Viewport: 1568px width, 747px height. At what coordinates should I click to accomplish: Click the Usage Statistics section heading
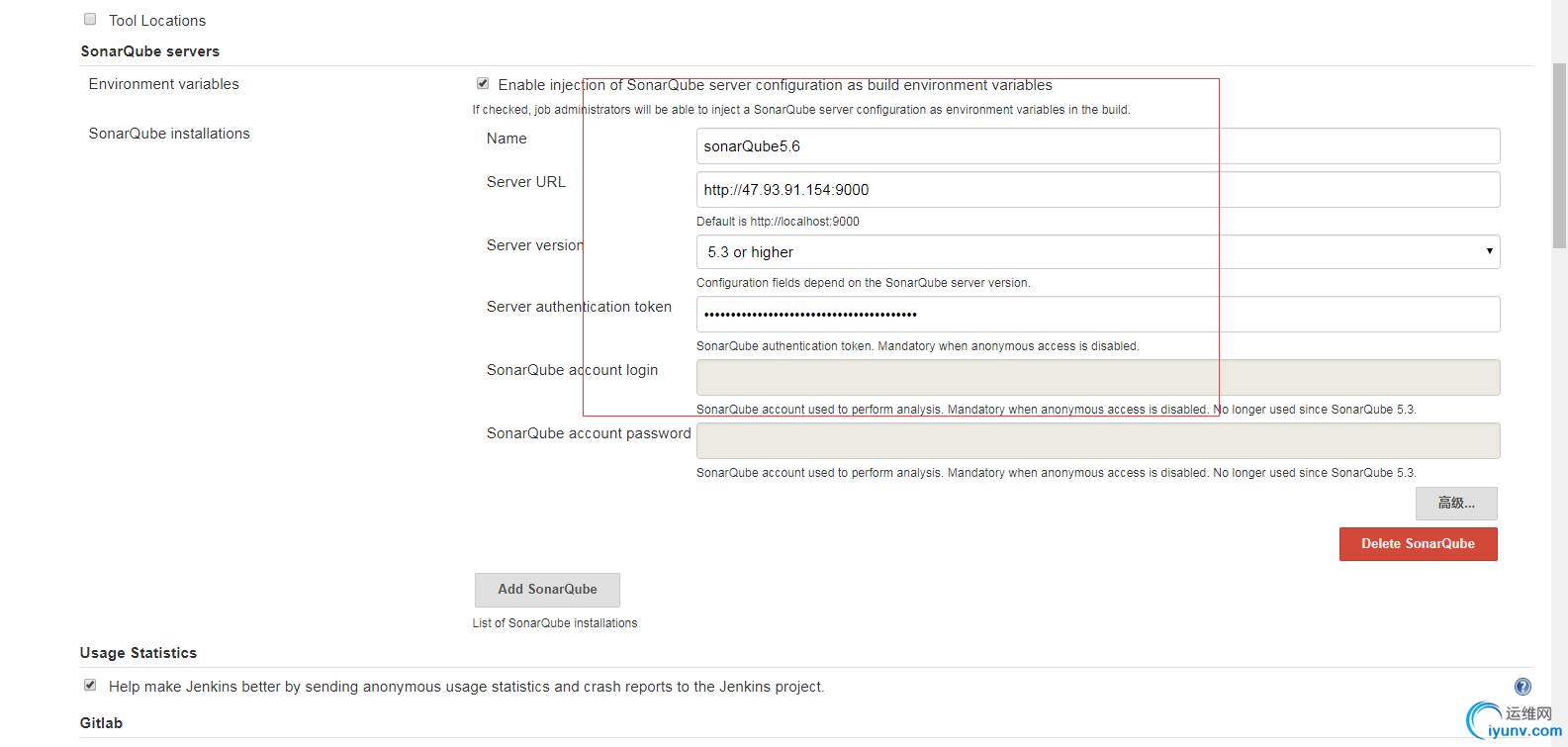click(138, 653)
